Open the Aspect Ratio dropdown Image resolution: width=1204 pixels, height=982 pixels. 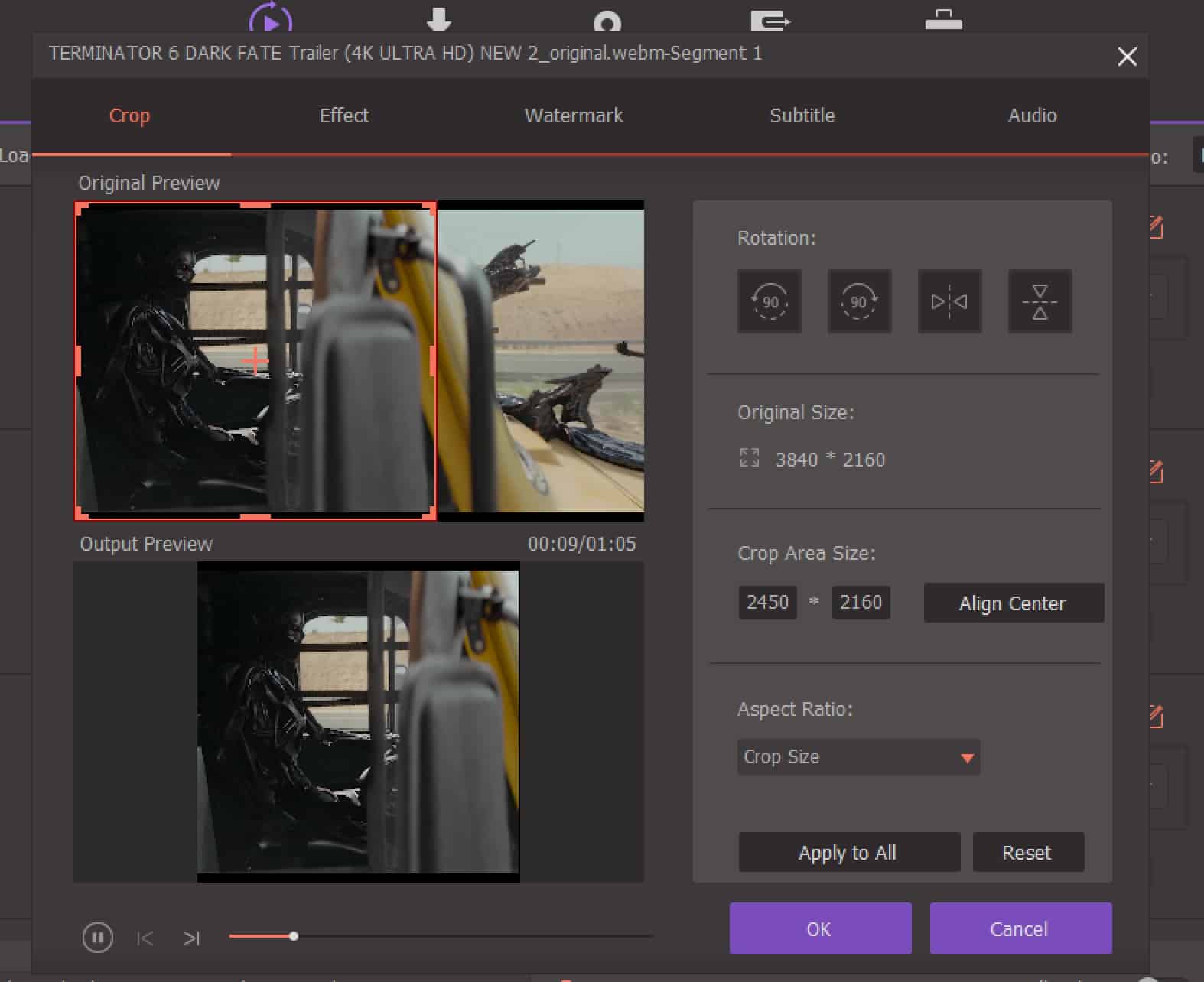point(858,756)
